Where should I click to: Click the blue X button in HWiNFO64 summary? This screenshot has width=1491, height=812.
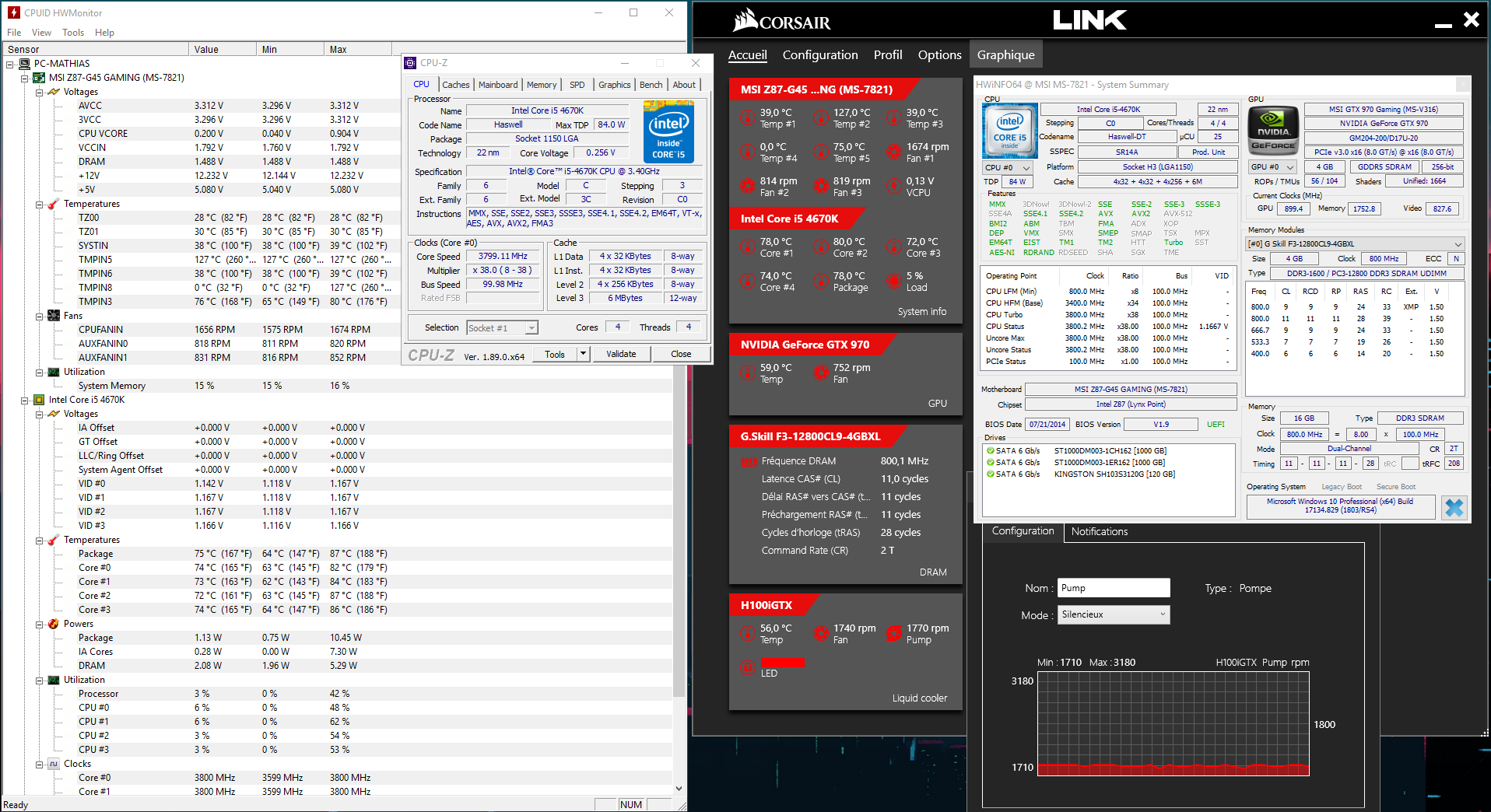coord(1454,508)
